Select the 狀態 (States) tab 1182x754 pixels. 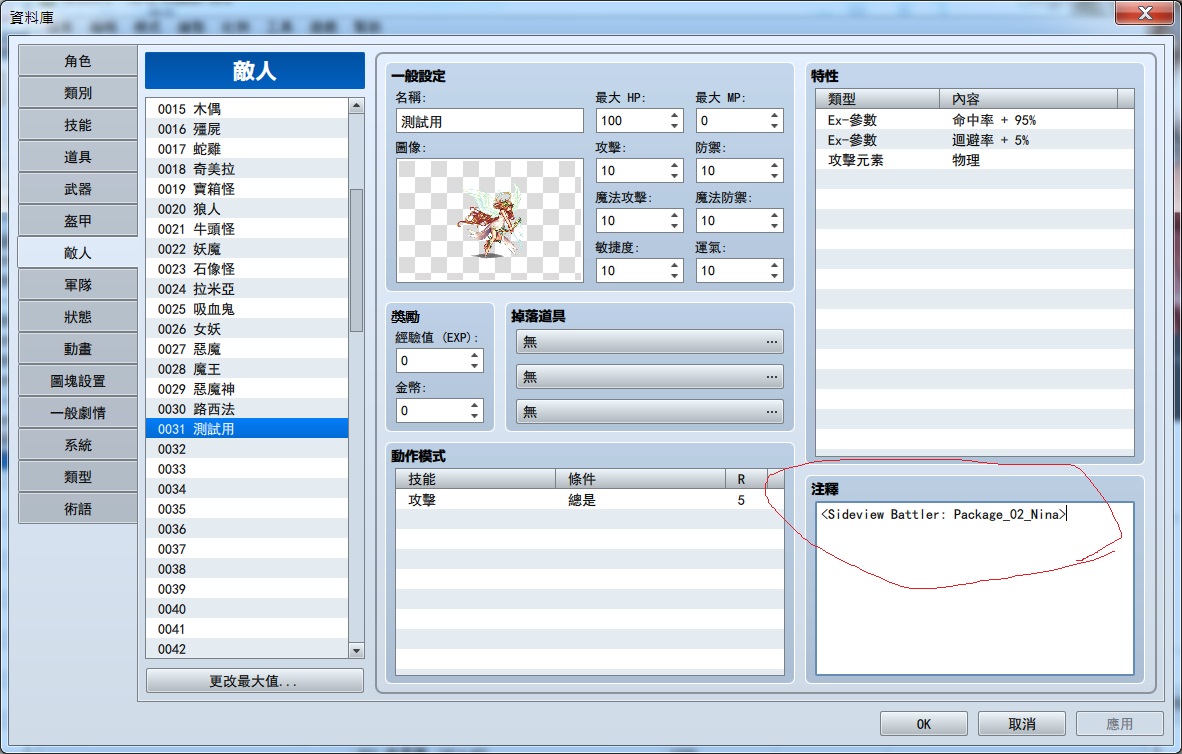click(x=78, y=317)
